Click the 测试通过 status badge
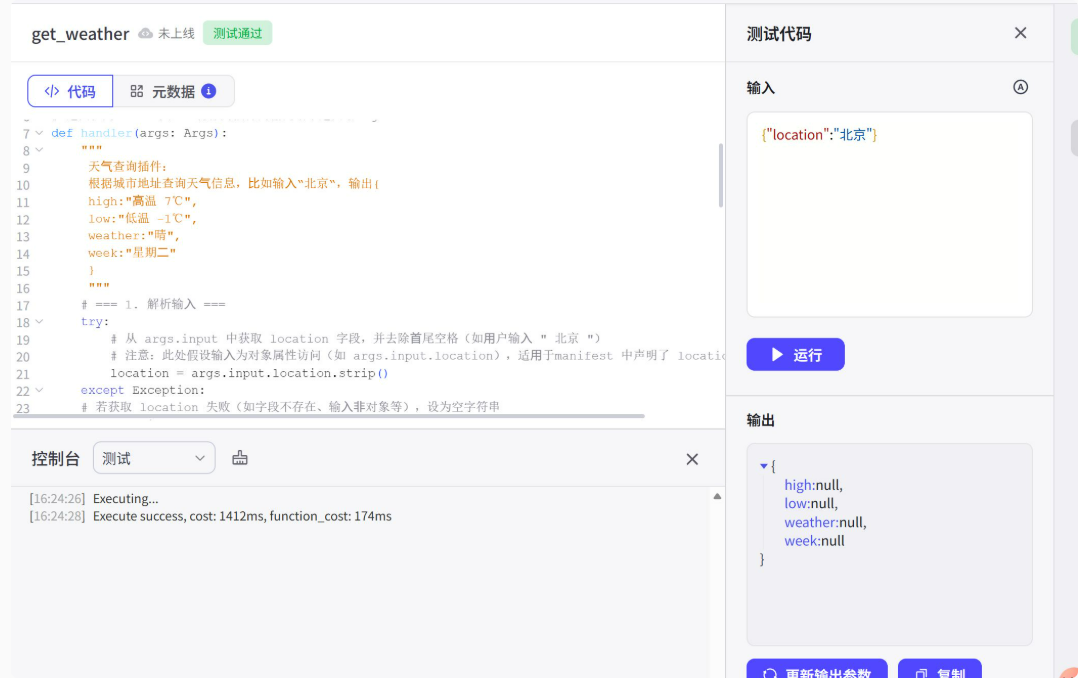 tap(237, 33)
